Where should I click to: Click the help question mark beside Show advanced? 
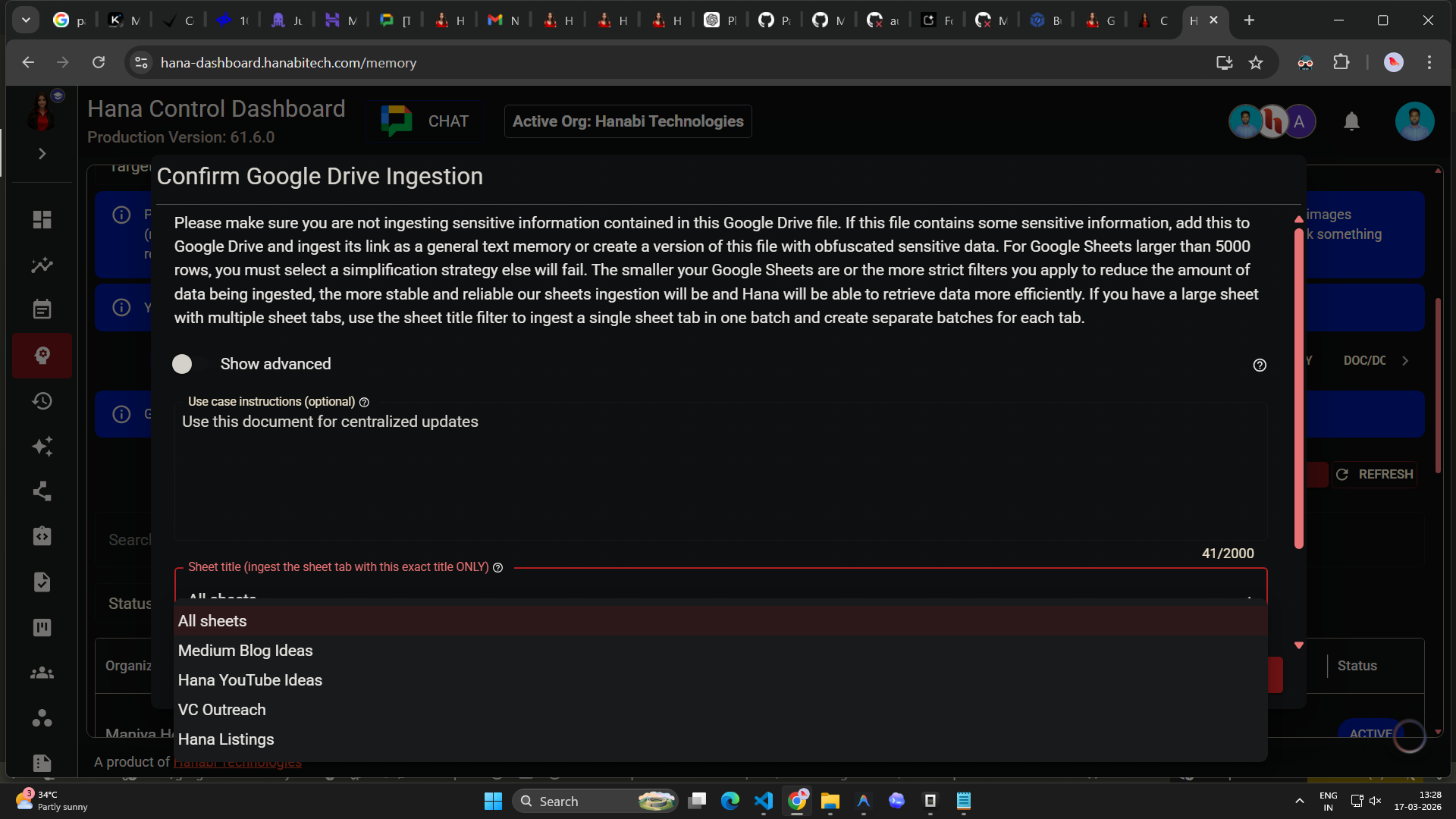click(x=1260, y=365)
